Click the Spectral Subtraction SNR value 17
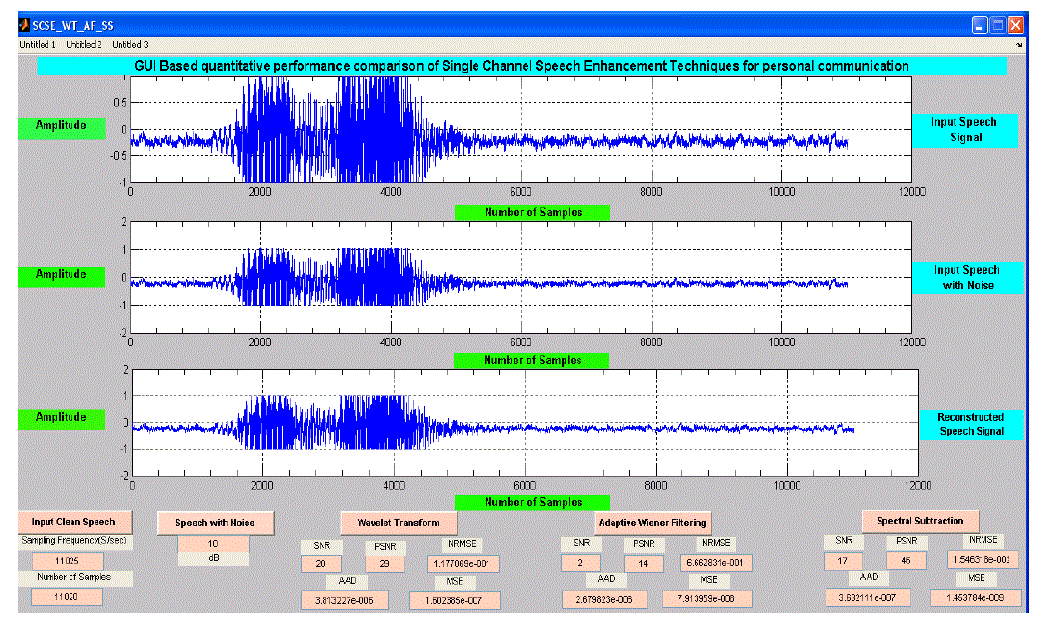The height and width of the screenshot is (628, 1054). click(844, 560)
